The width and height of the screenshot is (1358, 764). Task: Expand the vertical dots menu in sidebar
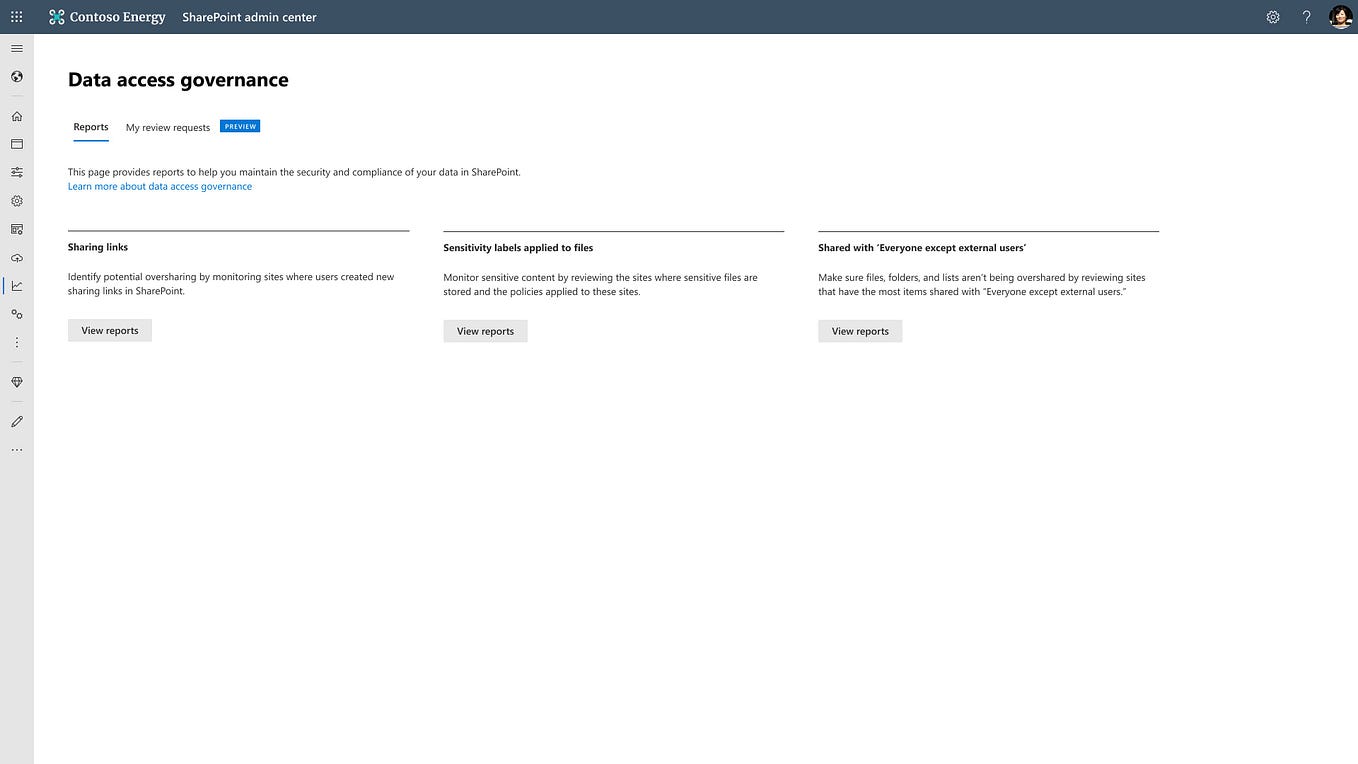point(16,342)
